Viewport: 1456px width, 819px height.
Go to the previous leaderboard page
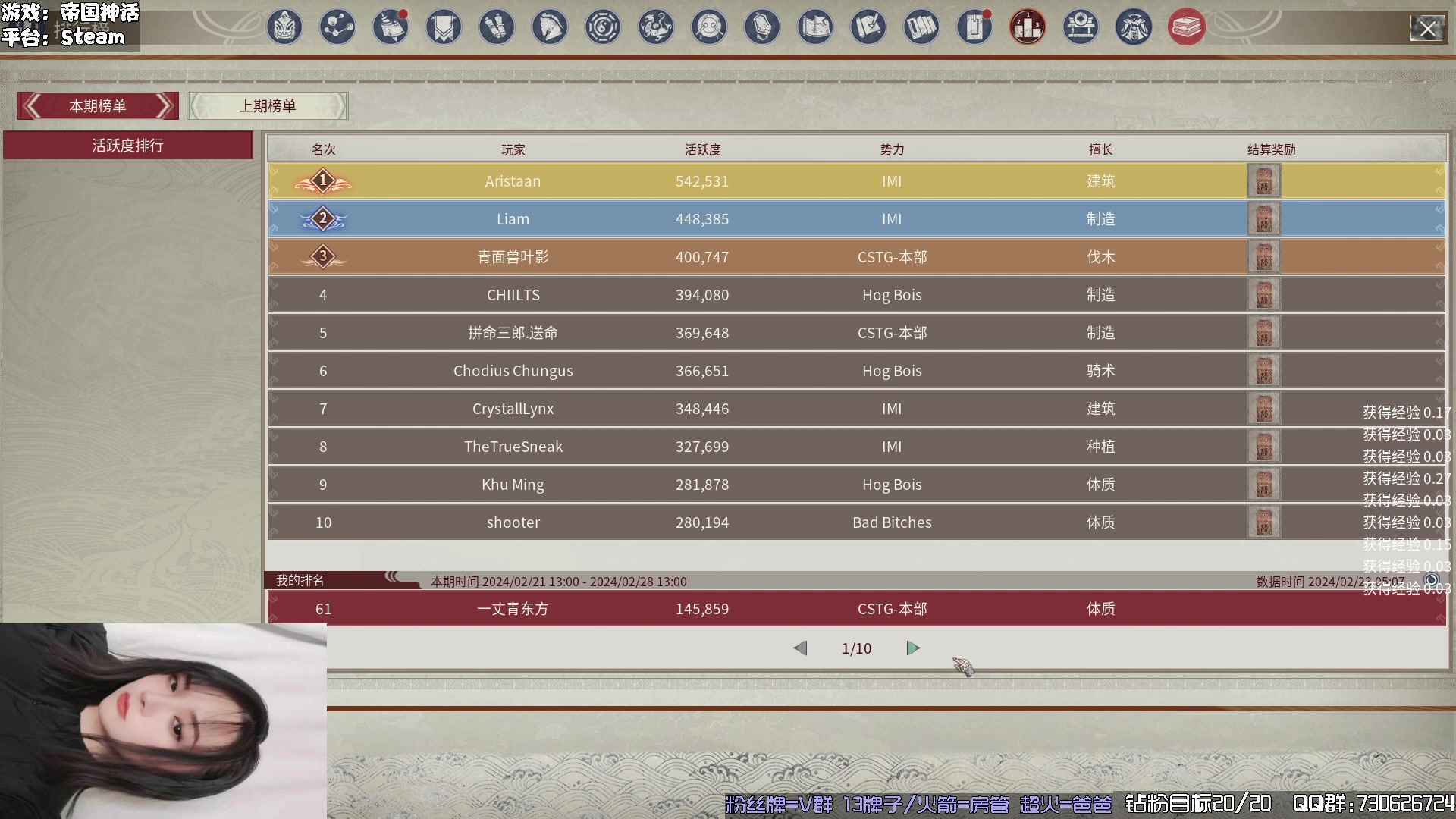click(x=800, y=648)
